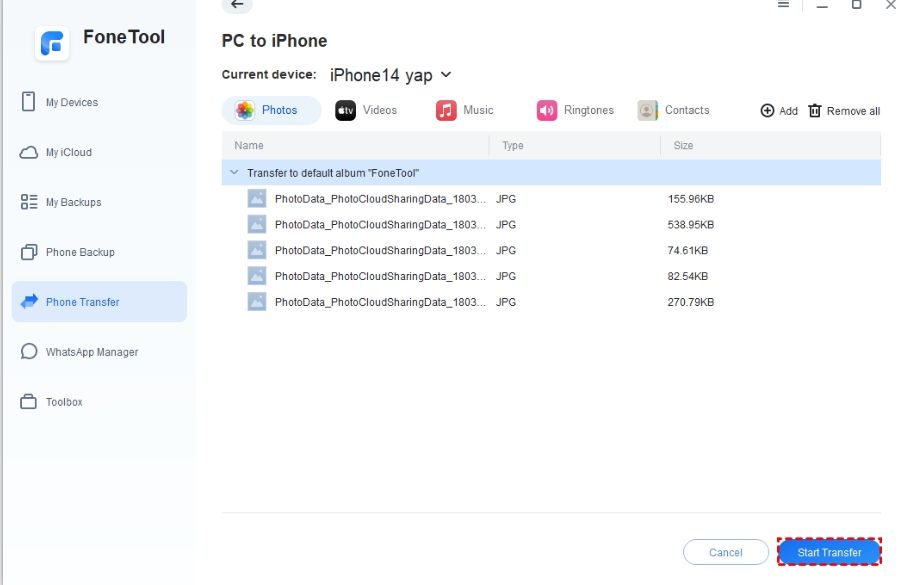Collapse the 'Transfer to default album' group

[x=234, y=173]
